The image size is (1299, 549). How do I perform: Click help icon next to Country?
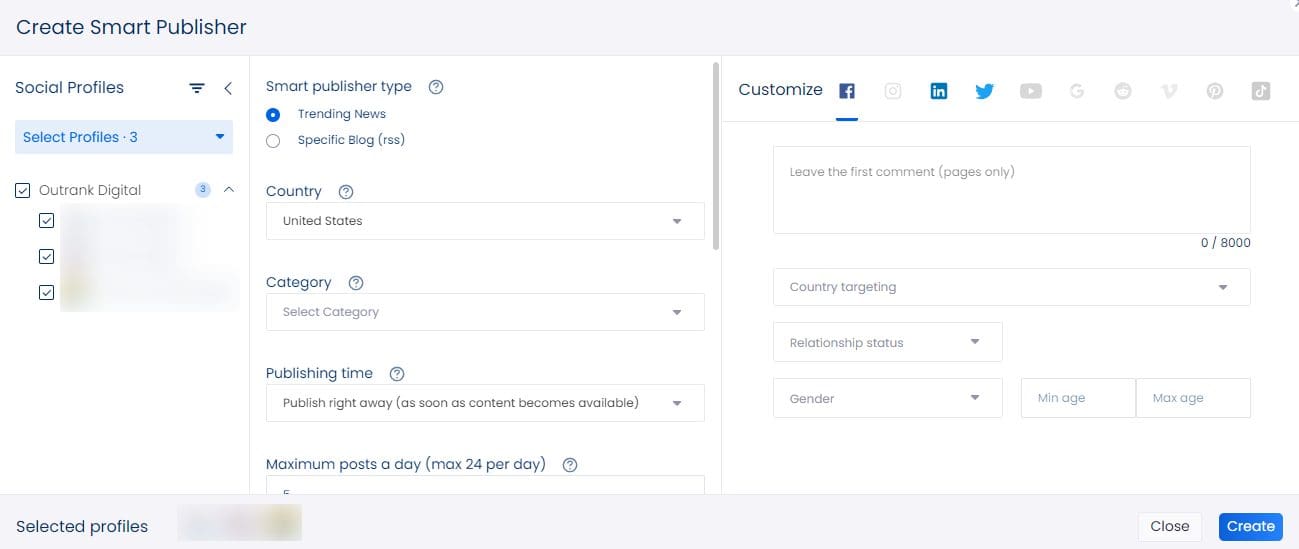346,192
